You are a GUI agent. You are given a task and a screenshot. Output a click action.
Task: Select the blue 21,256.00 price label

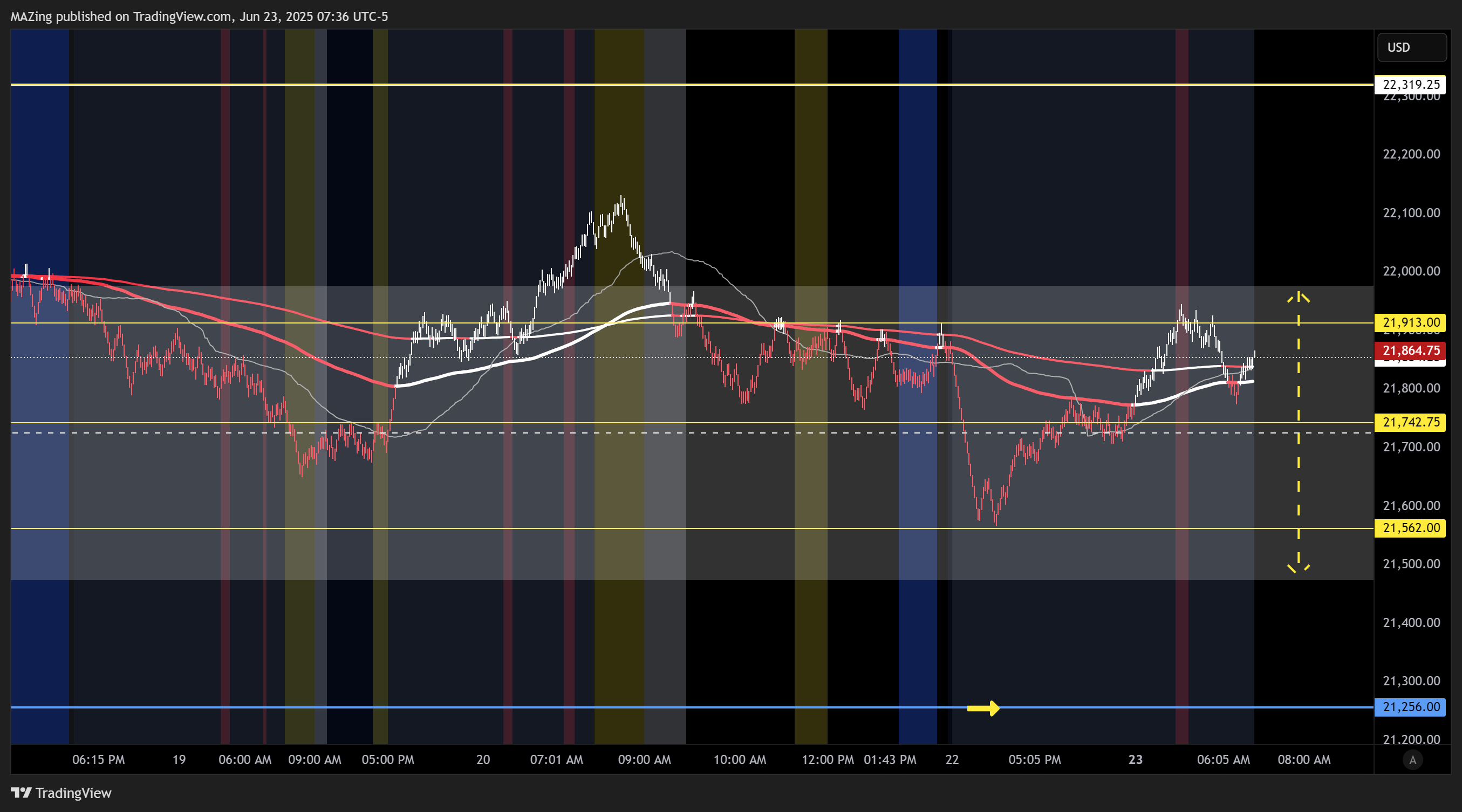click(1410, 707)
